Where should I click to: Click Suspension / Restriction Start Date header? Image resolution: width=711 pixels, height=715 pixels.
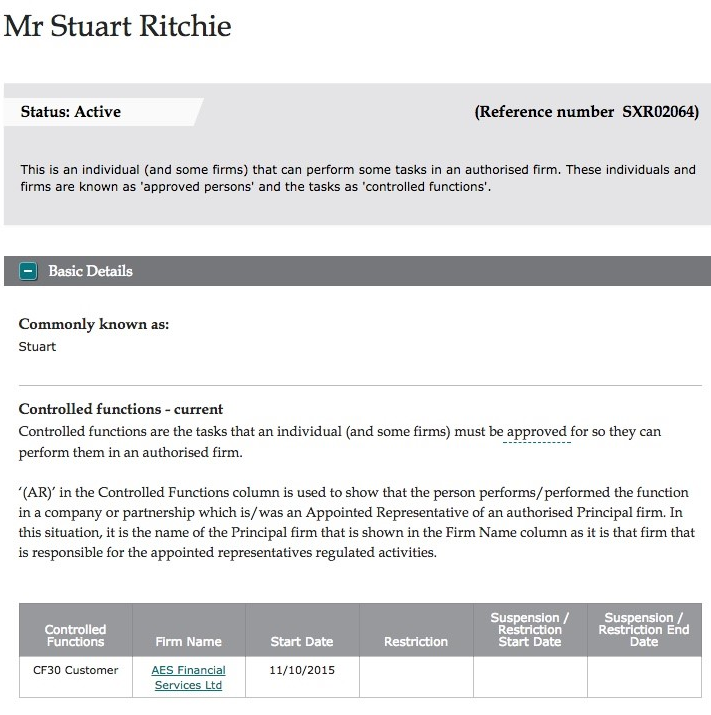pos(530,630)
